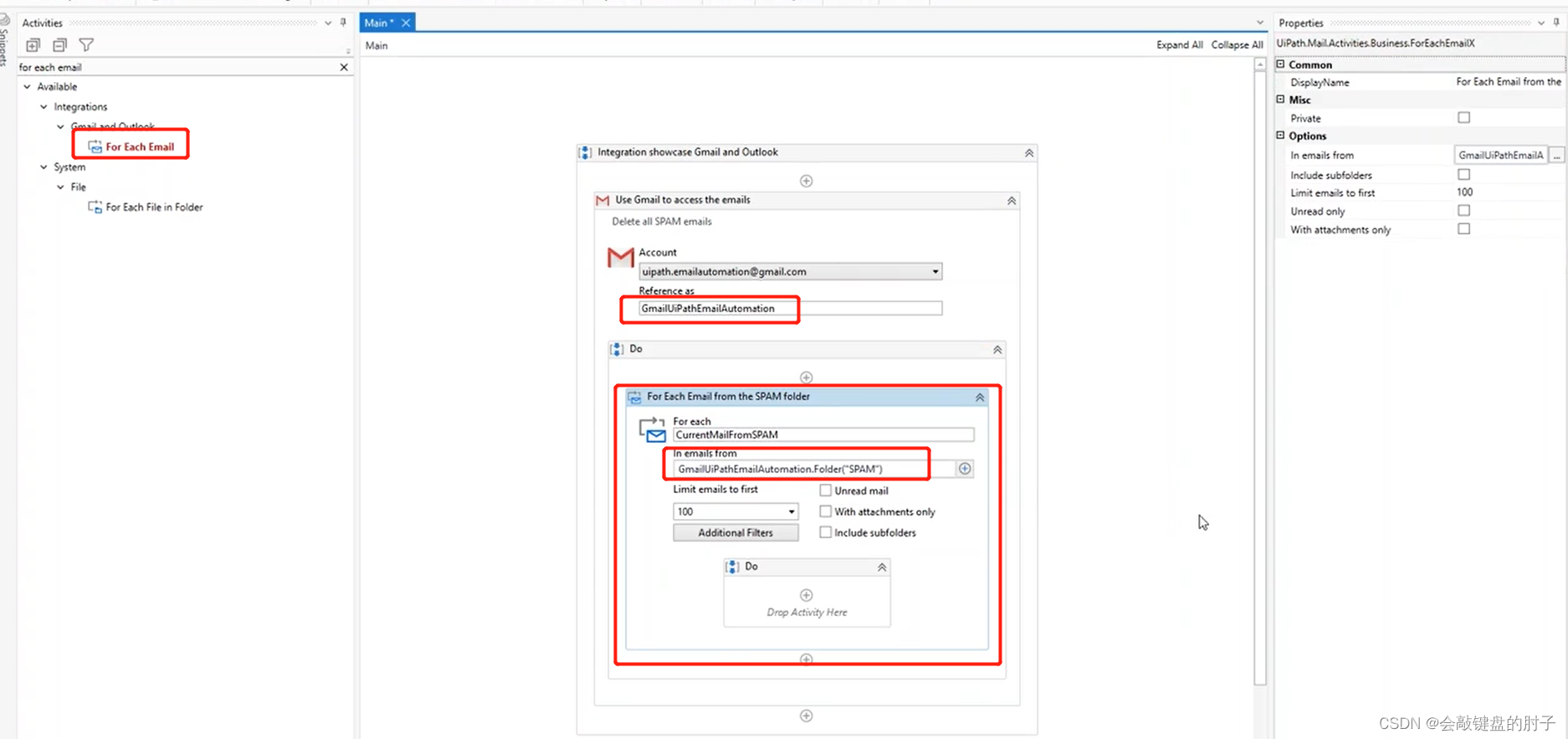The width and height of the screenshot is (1568, 739).
Task: Click Limit emails to first value 100
Action: pos(1465,192)
